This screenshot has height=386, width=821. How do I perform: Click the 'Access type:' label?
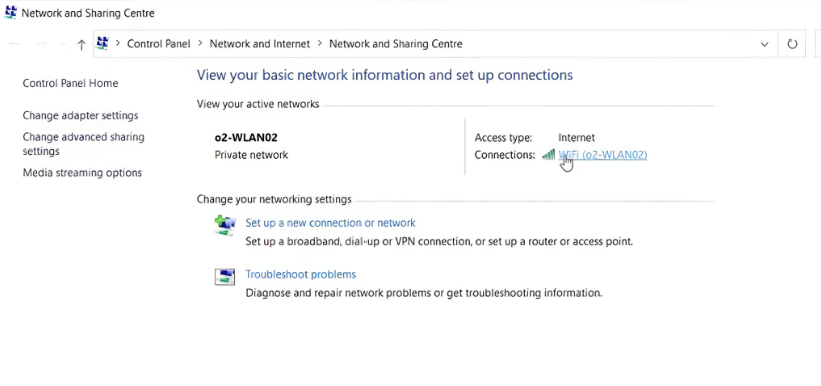(x=503, y=138)
